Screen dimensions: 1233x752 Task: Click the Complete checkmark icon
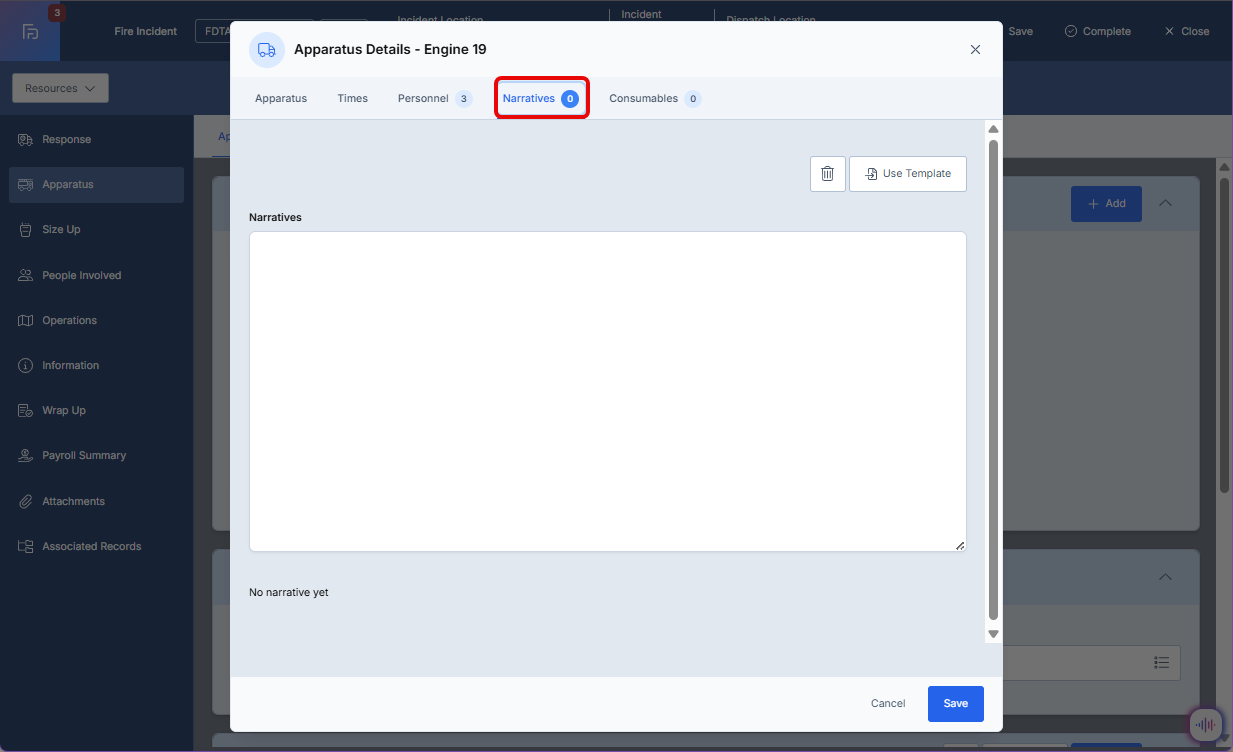click(x=1071, y=32)
